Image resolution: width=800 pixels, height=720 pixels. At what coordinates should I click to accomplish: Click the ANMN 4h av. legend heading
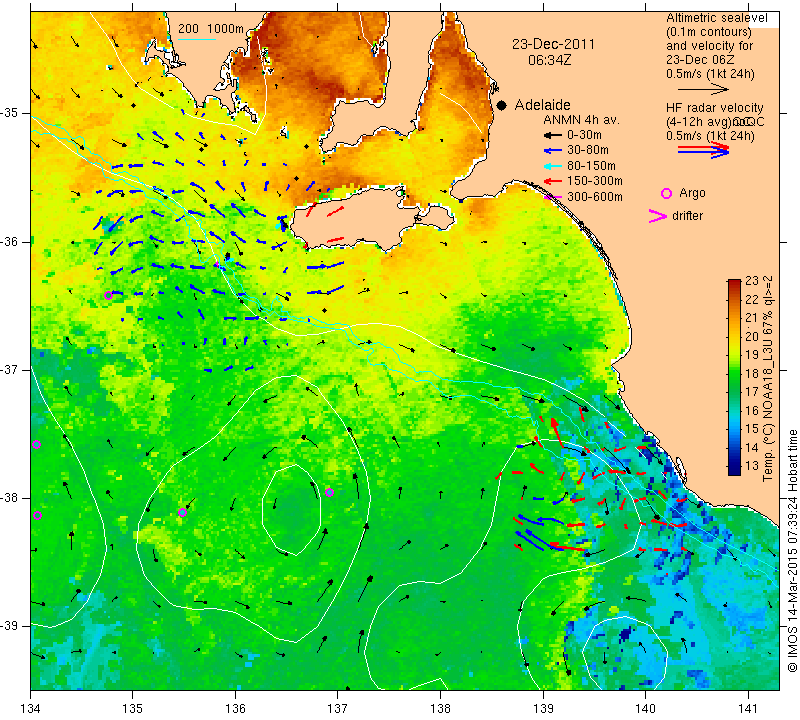click(581, 120)
